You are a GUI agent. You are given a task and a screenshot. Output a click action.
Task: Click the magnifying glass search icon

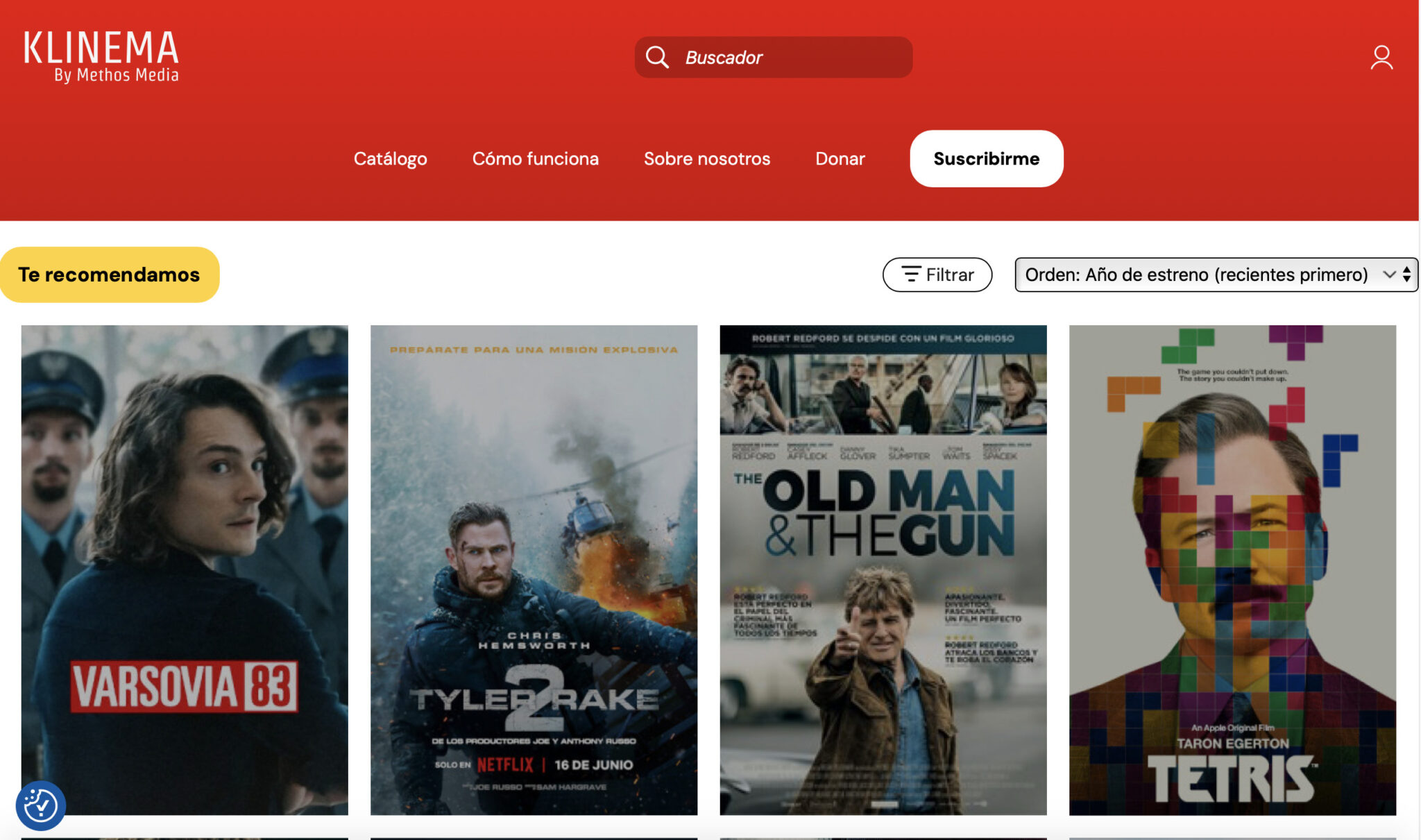pos(656,56)
